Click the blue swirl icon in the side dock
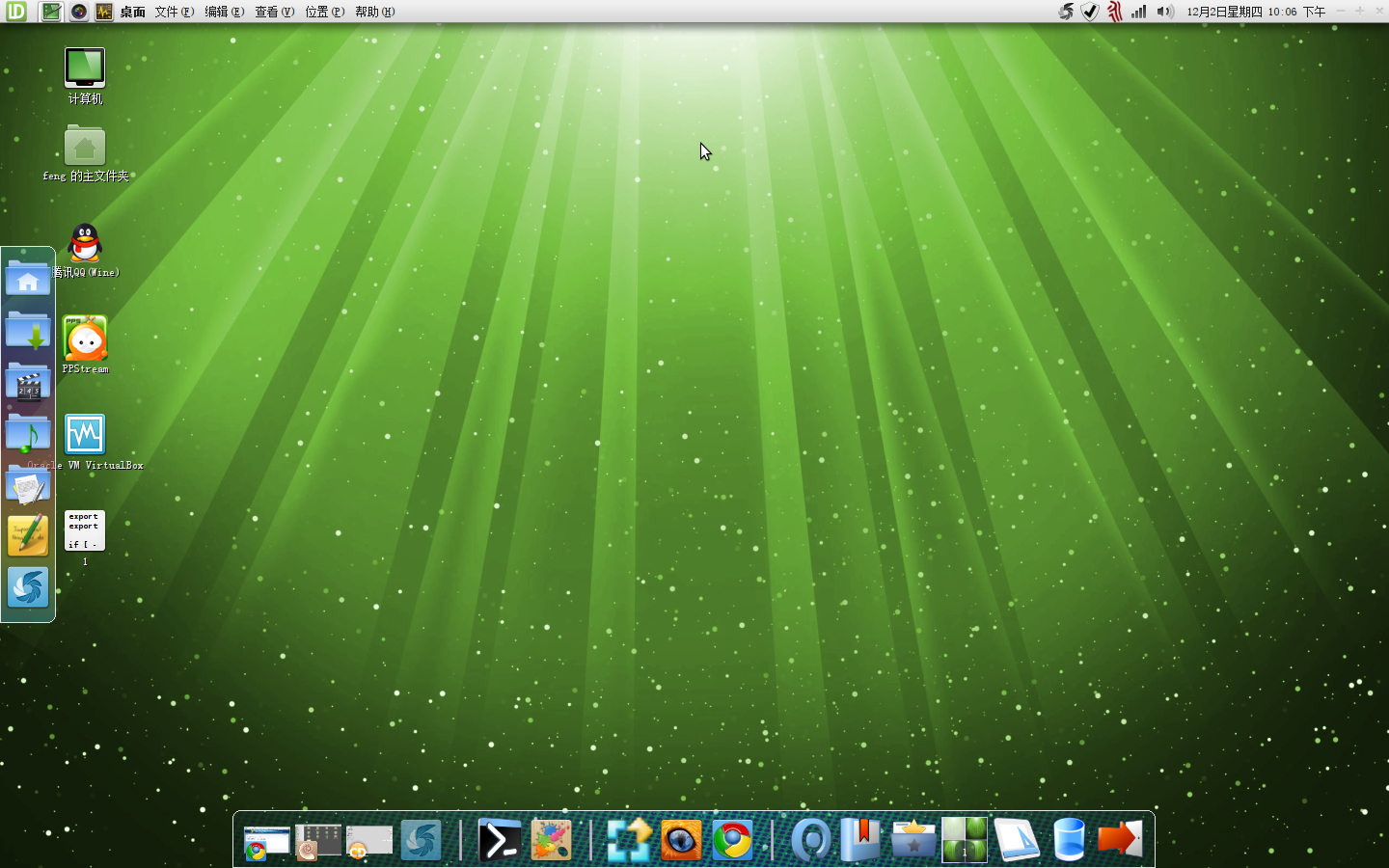Viewport: 1389px width, 868px height. tap(28, 587)
